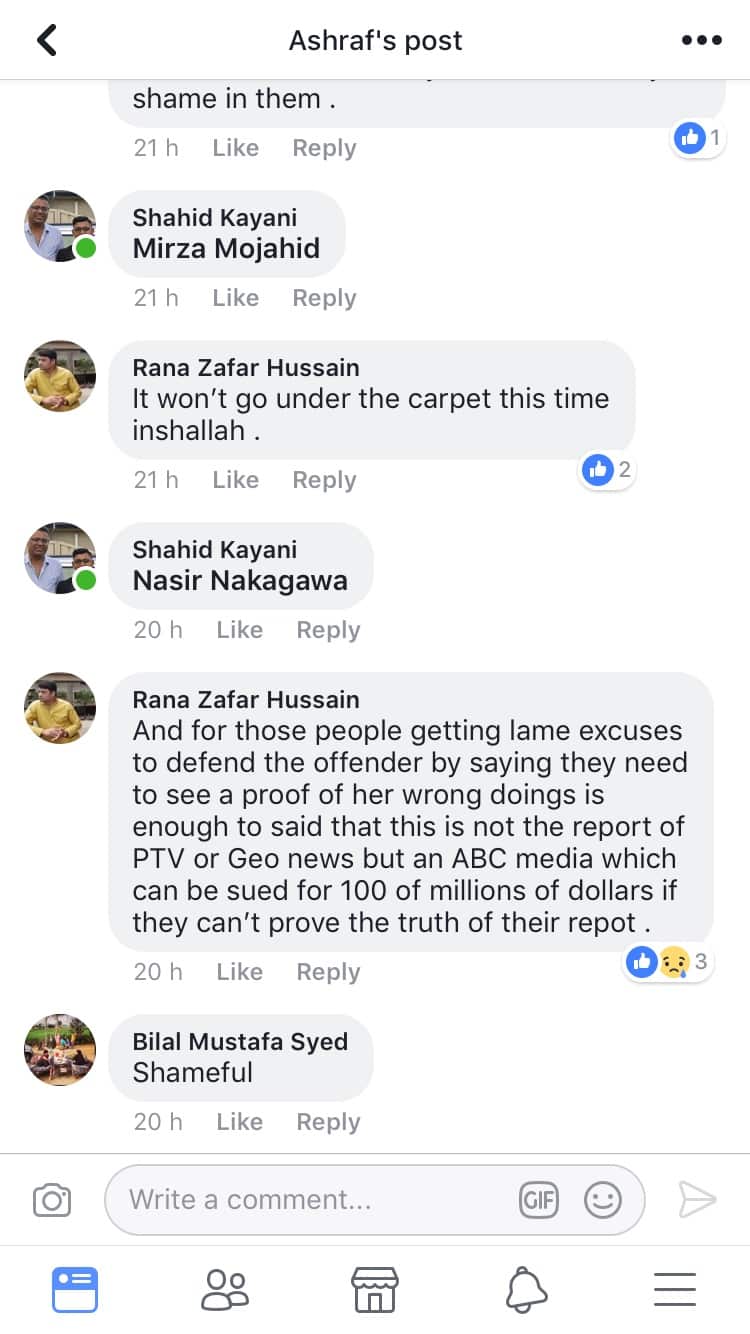Like Bilal Mustafa Syed's "Shameful" comment
Viewport: 750px width, 1334px height.
239,1122
